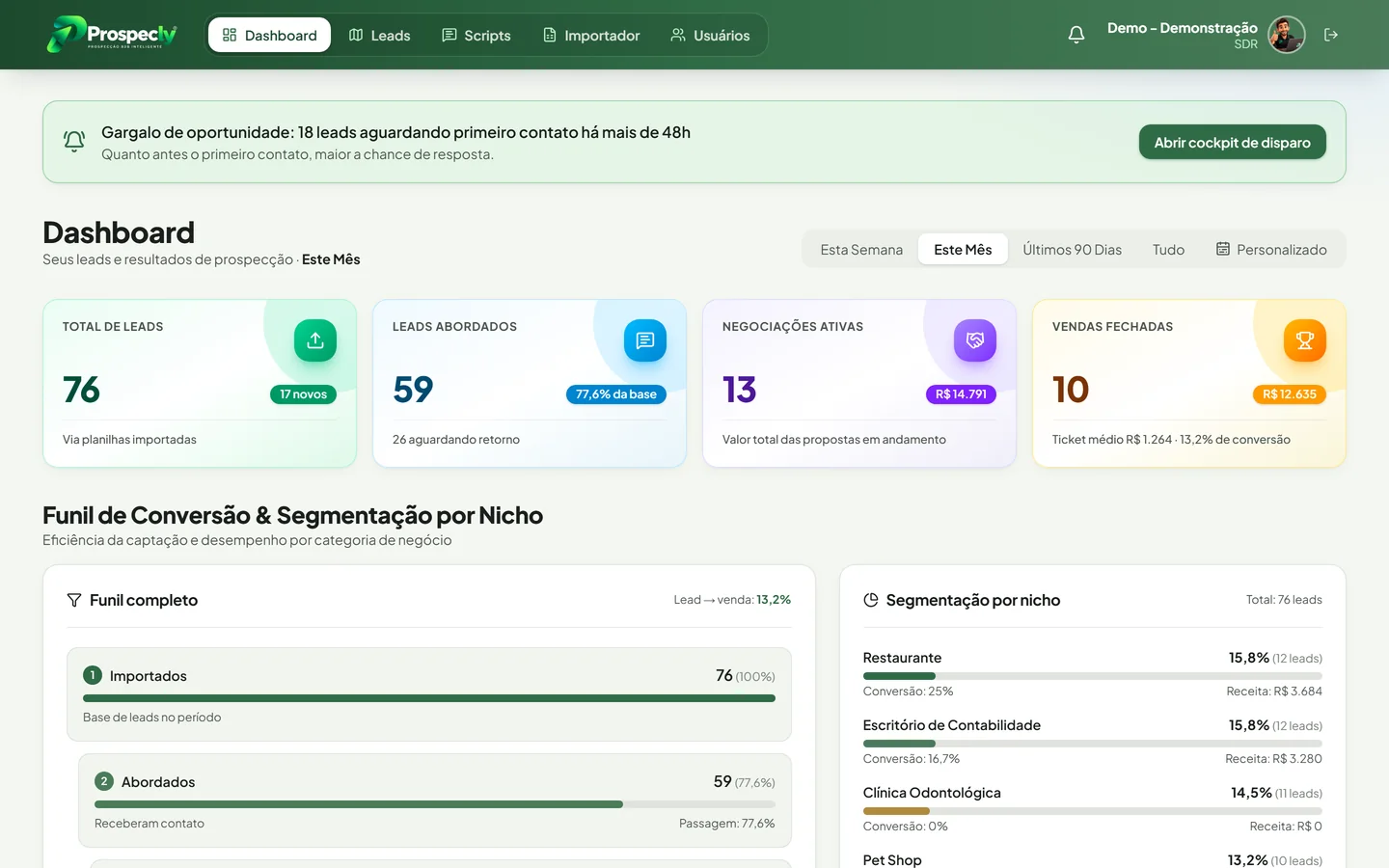The height and width of the screenshot is (868, 1389).
Task: Click the Abordados progress bar
Action: click(435, 804)
